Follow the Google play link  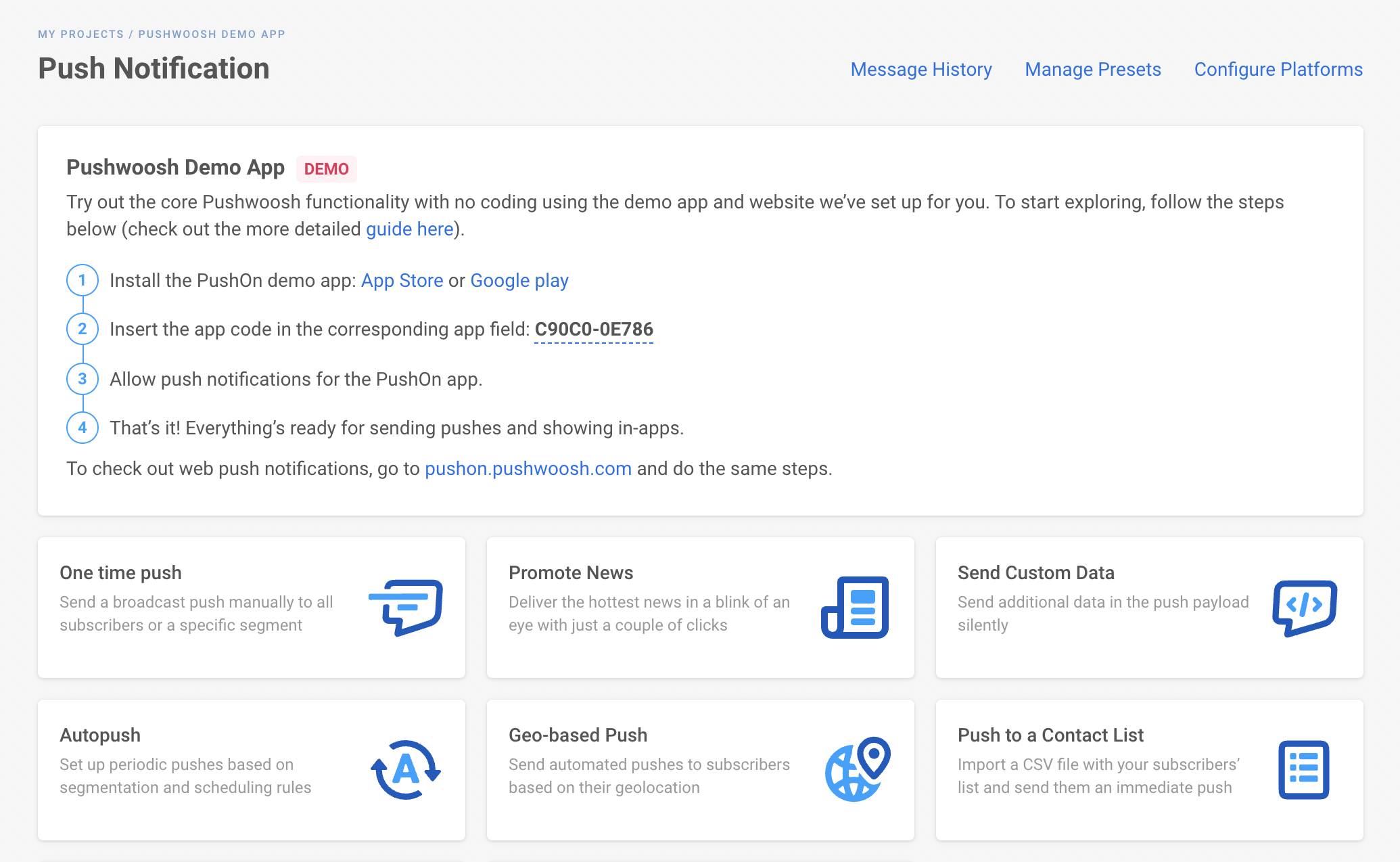[519, 280]
